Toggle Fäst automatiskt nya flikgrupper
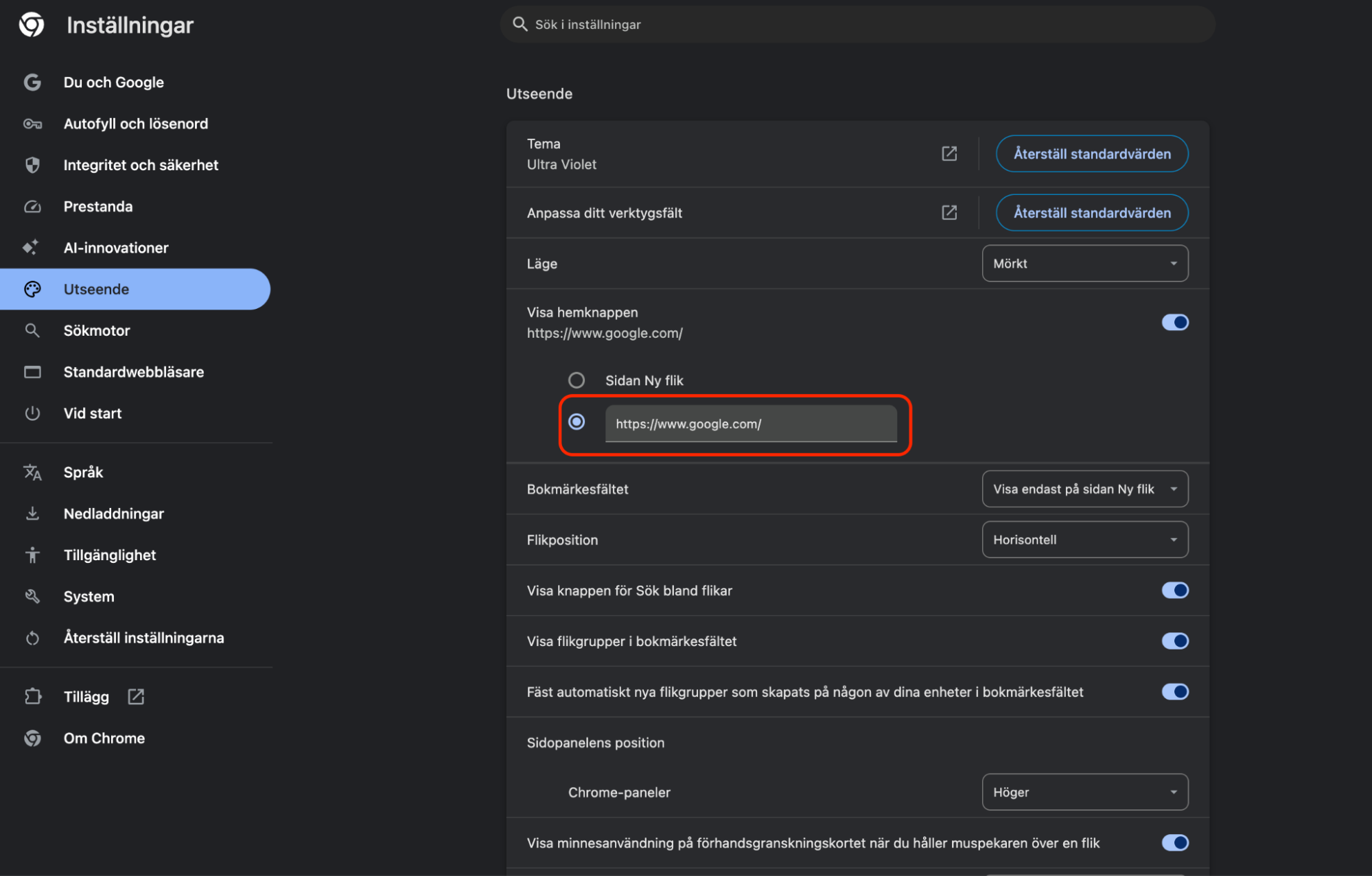 [x=1175, y=692]
